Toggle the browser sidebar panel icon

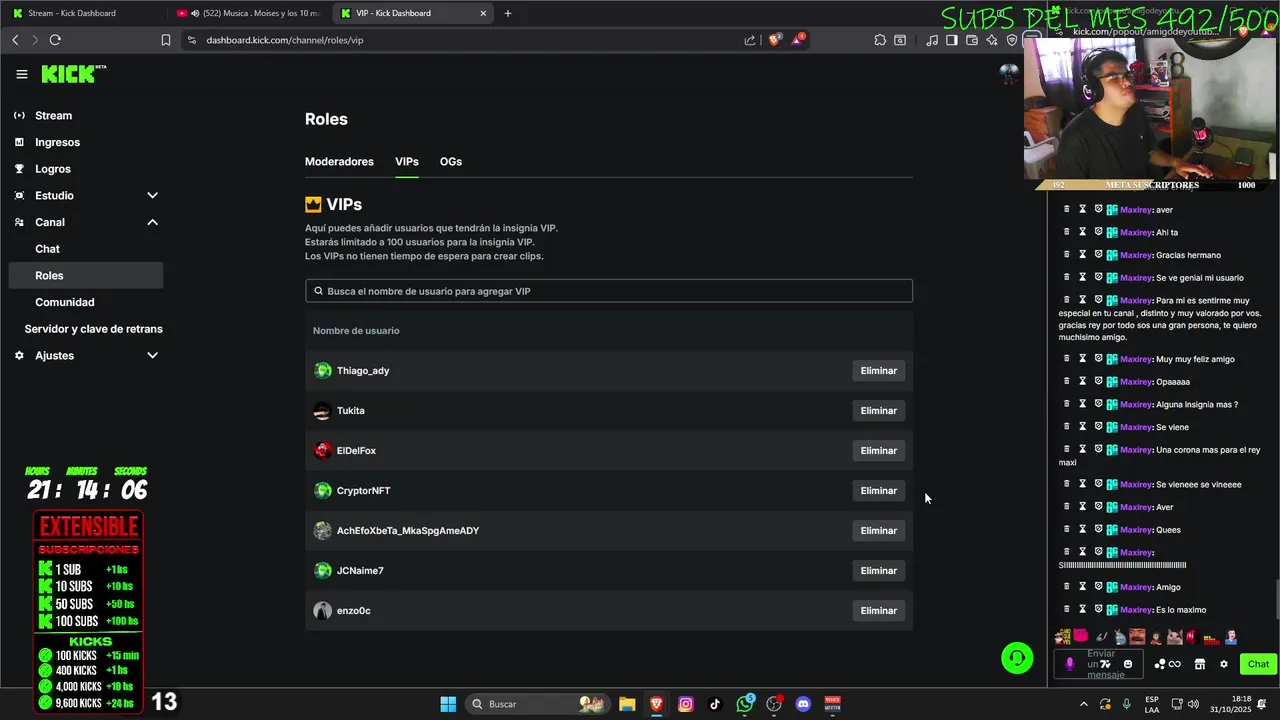(x=952, y=40)
